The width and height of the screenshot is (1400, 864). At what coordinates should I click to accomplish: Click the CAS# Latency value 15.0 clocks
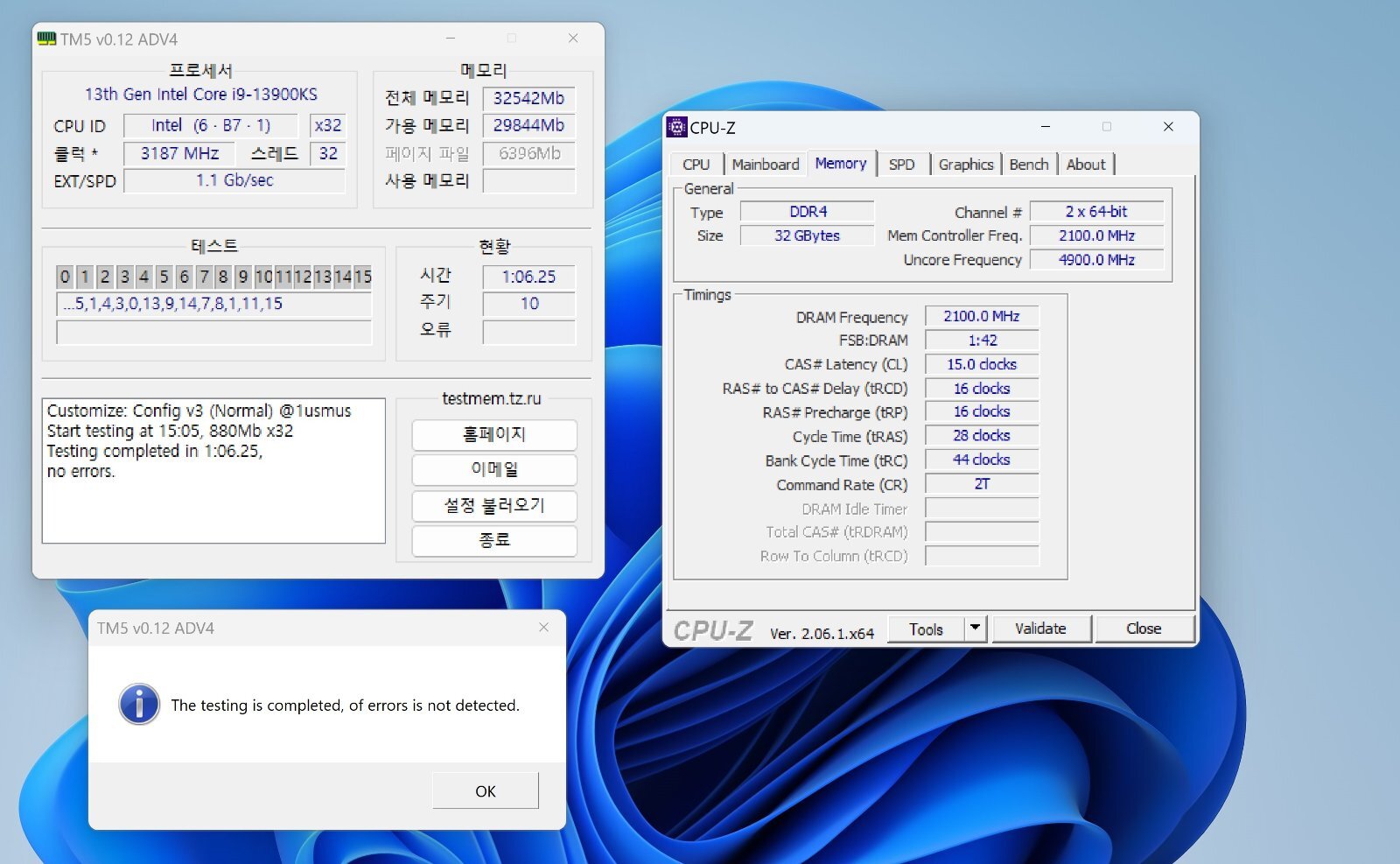(982, 364)
